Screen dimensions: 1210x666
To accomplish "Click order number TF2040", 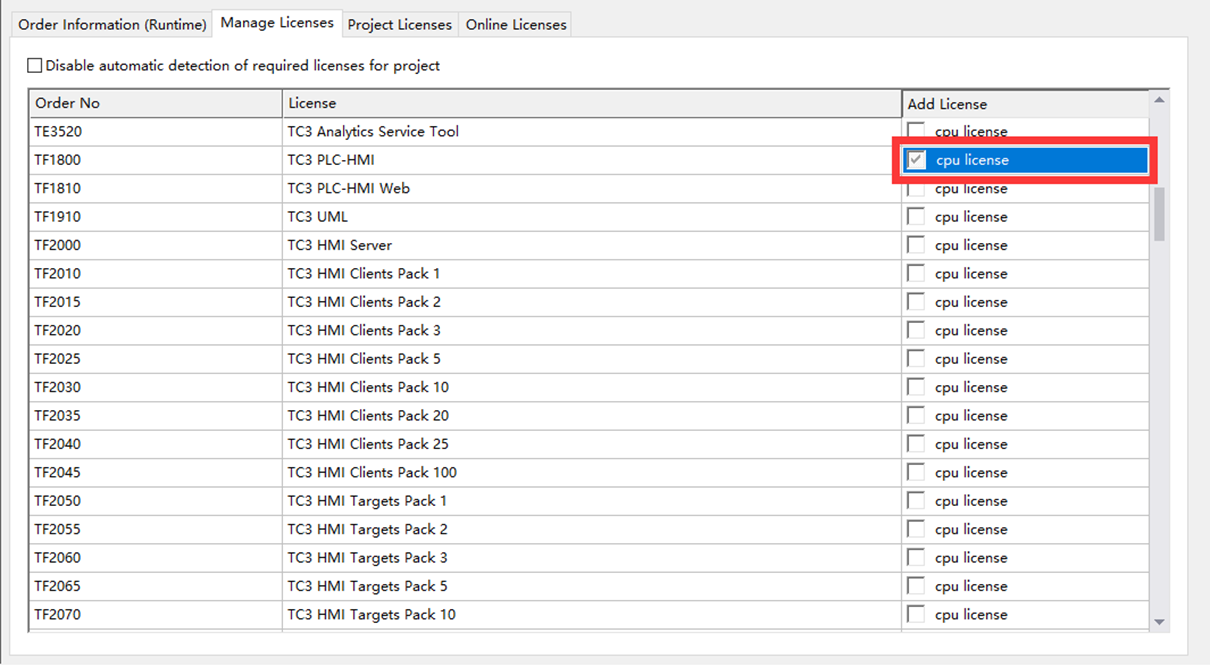I will click(57, 444).
